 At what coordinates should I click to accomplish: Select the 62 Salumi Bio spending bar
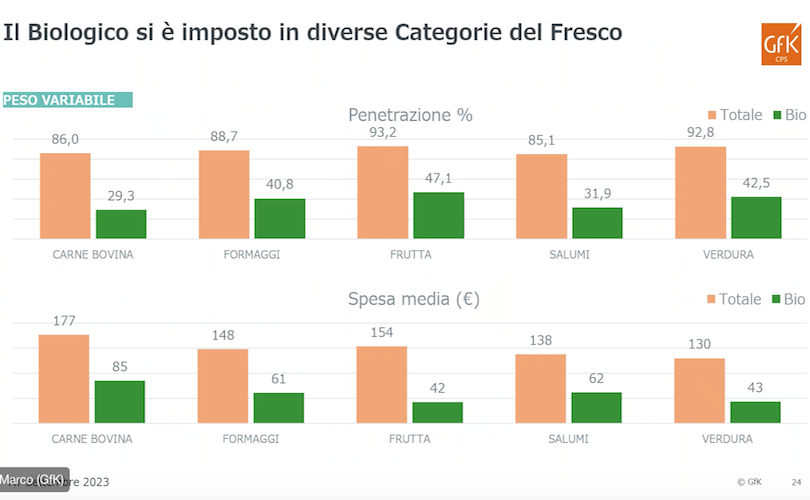(x=596, y=407)
